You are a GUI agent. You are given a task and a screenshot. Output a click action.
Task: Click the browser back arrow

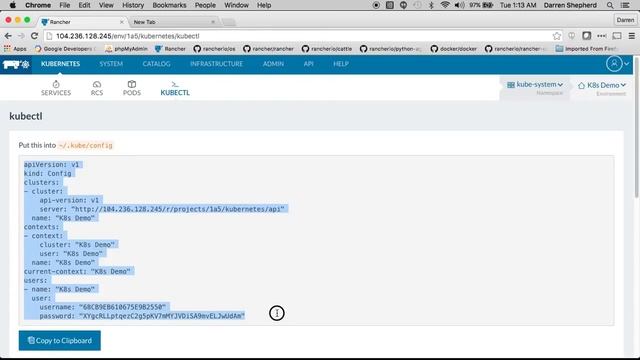coord(8,36)
